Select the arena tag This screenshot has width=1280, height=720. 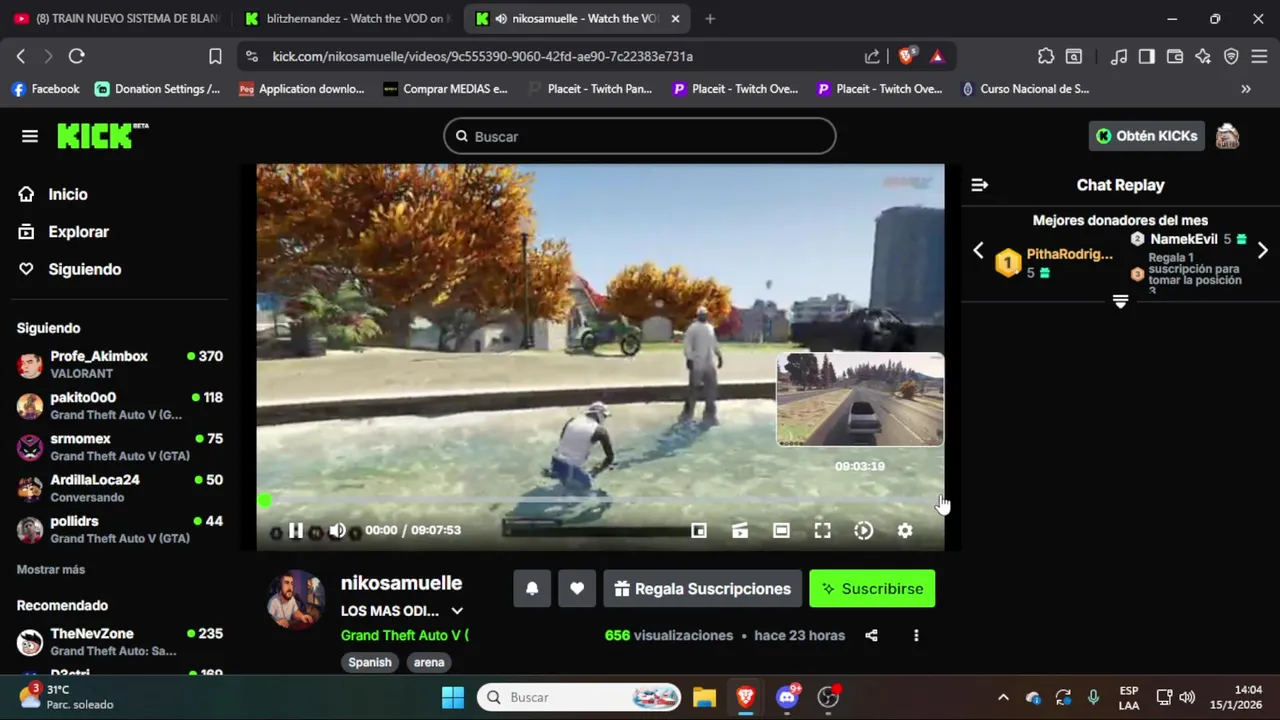tap(429, 662)
